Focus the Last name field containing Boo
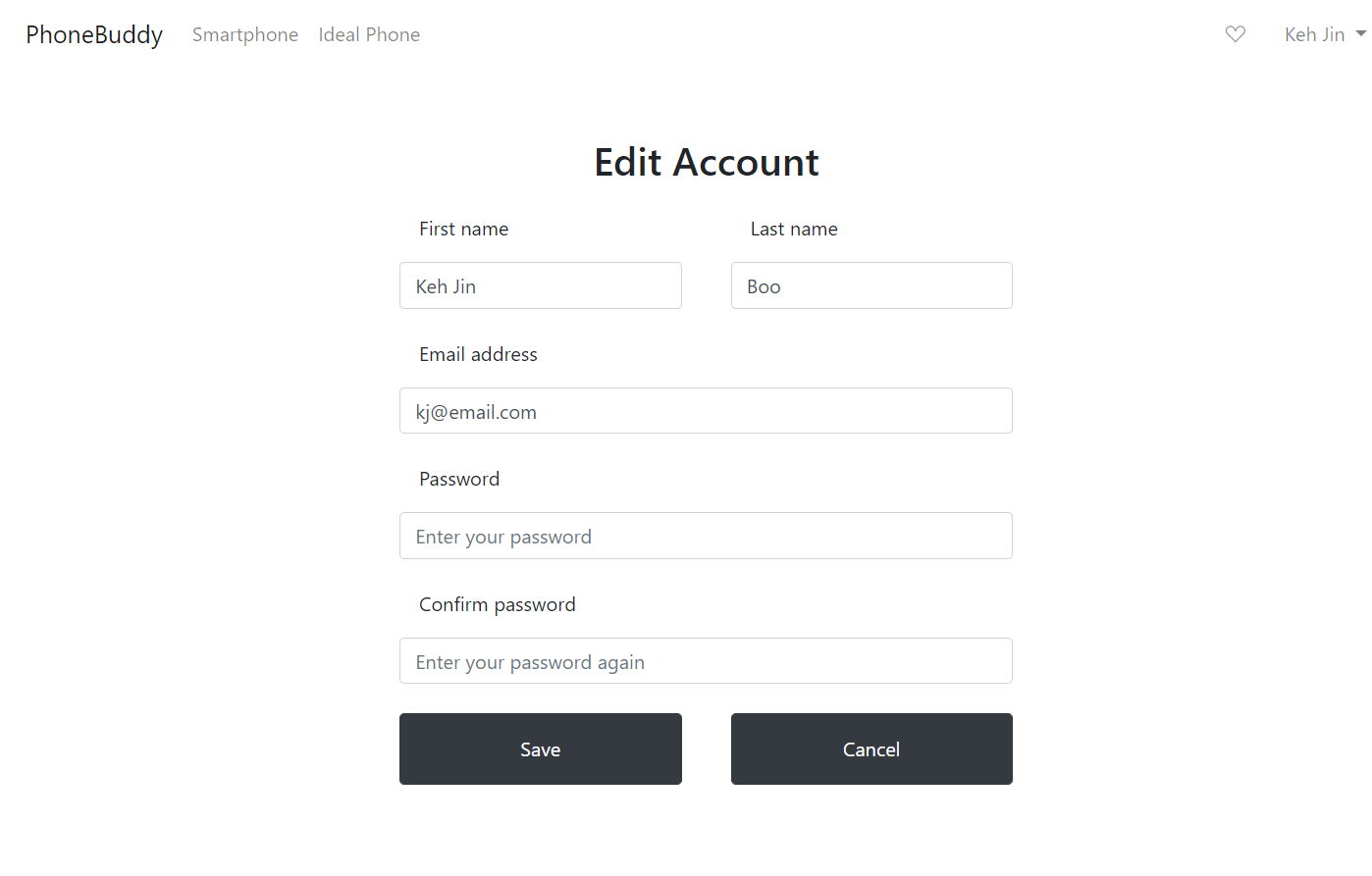The image size is (1372, 876). (871, 285)
